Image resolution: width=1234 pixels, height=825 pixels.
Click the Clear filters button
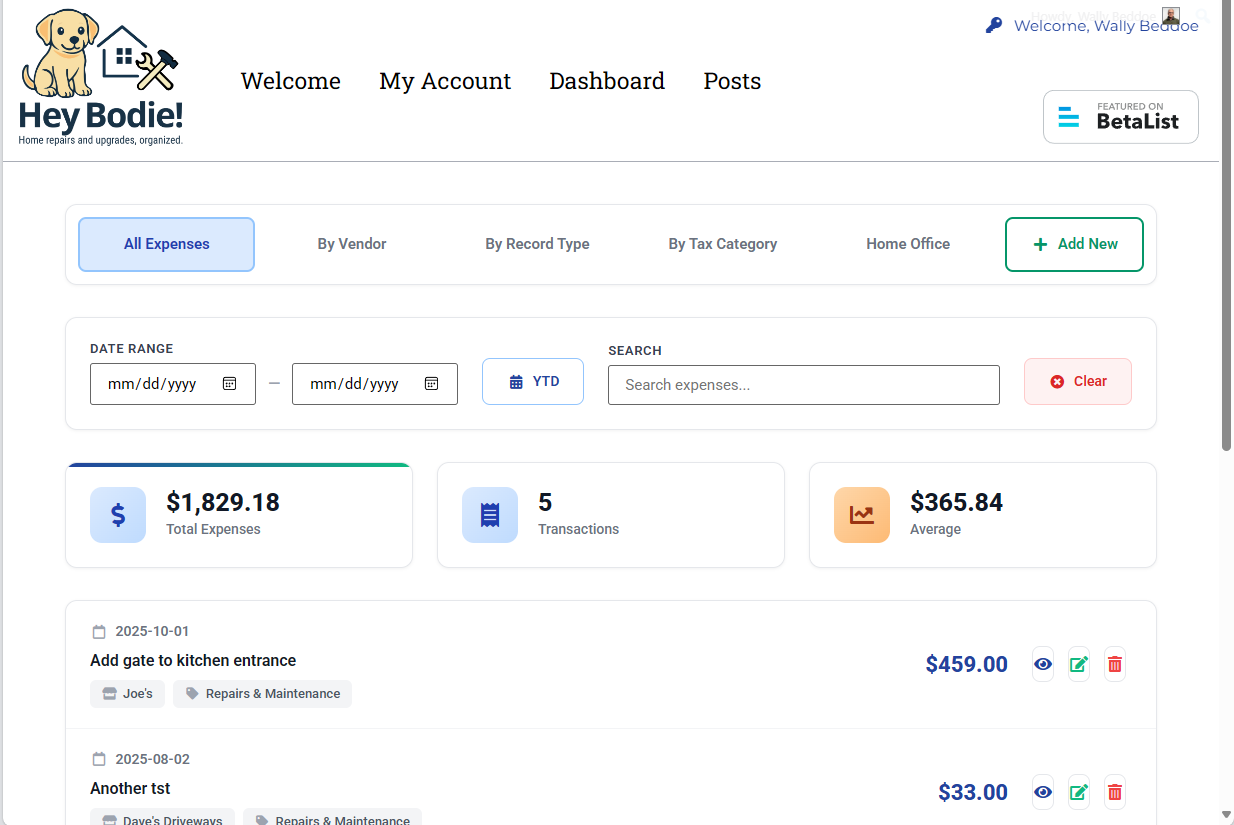click(1078, 382)
